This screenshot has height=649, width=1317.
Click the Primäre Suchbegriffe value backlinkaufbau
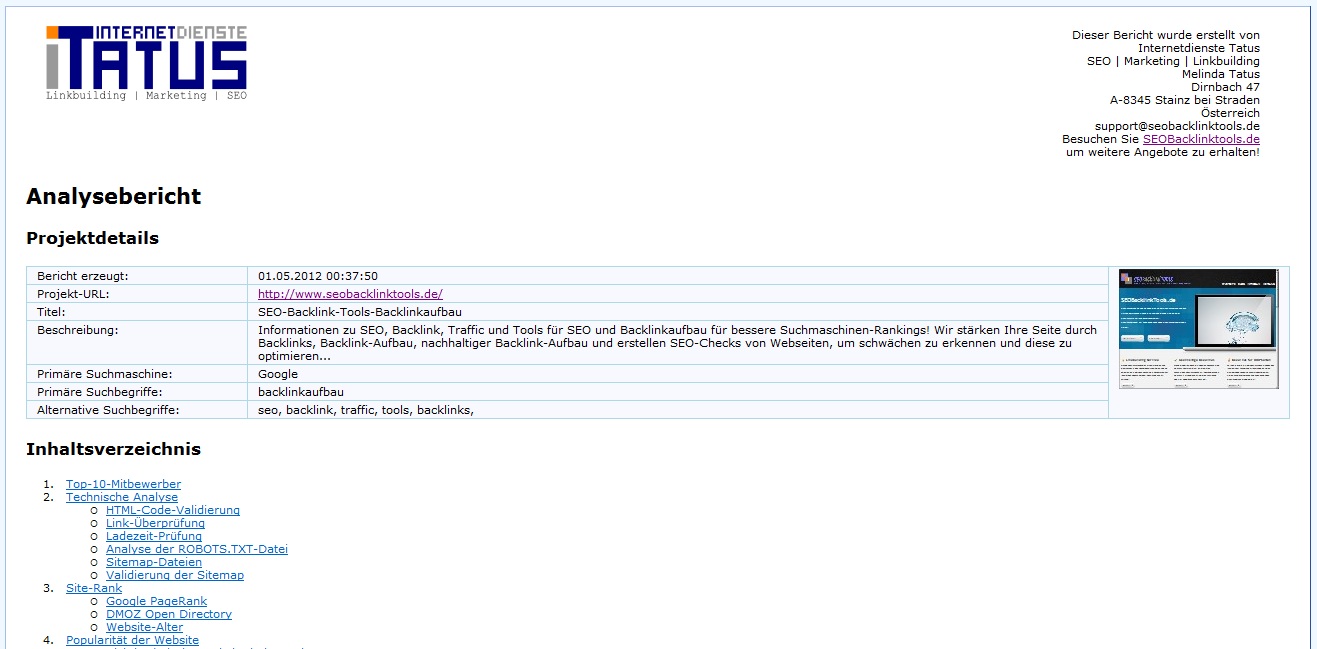tap(301, 392)
